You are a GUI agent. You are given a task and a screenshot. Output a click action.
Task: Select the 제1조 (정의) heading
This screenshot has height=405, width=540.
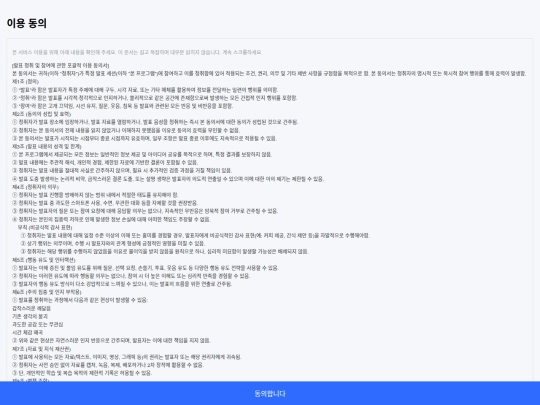click(x=25, y=82)
